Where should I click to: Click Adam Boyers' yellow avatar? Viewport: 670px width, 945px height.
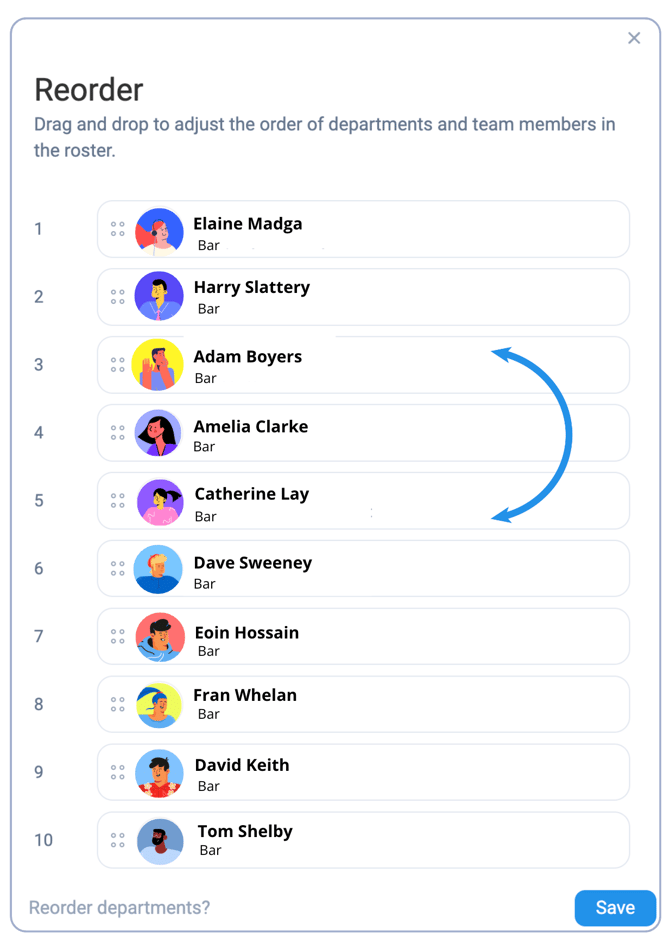point(158,365)
